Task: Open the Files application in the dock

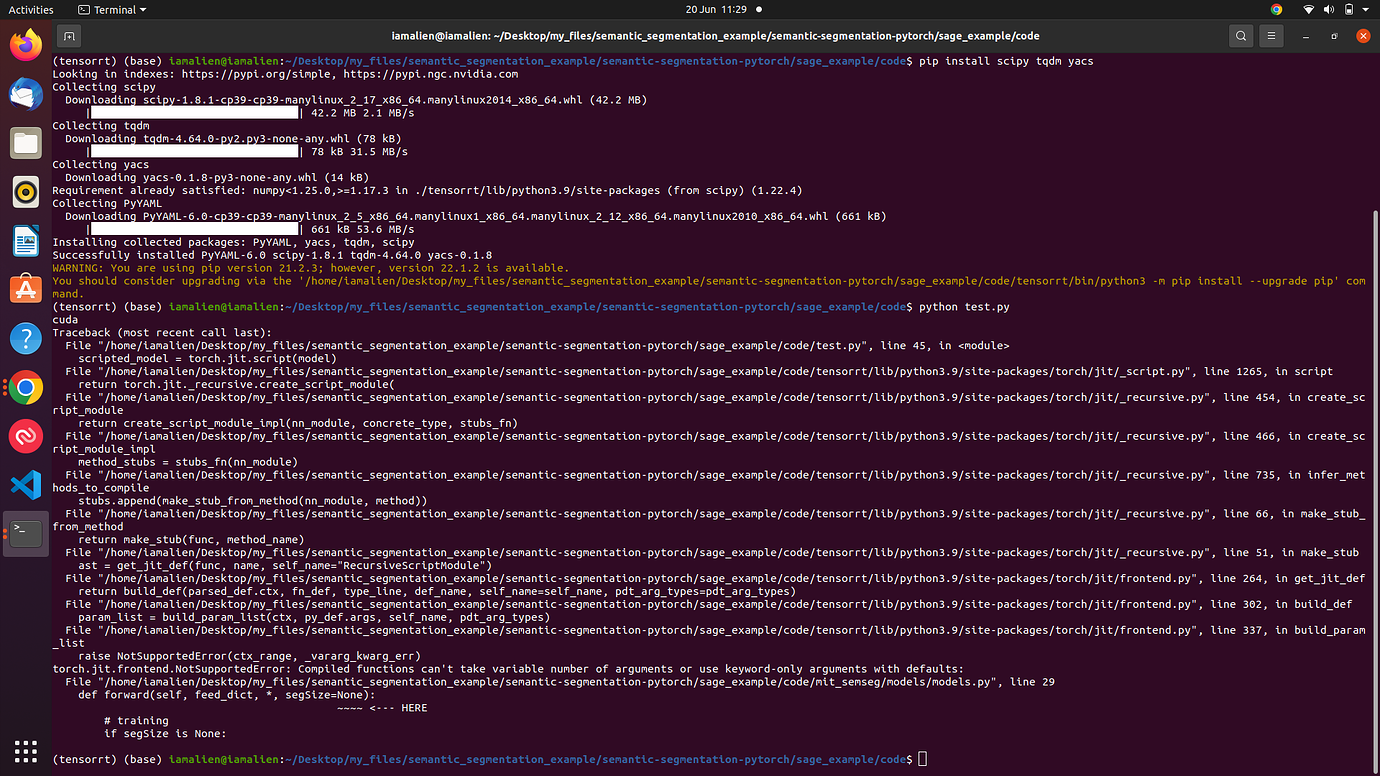Action: [25, 143]
